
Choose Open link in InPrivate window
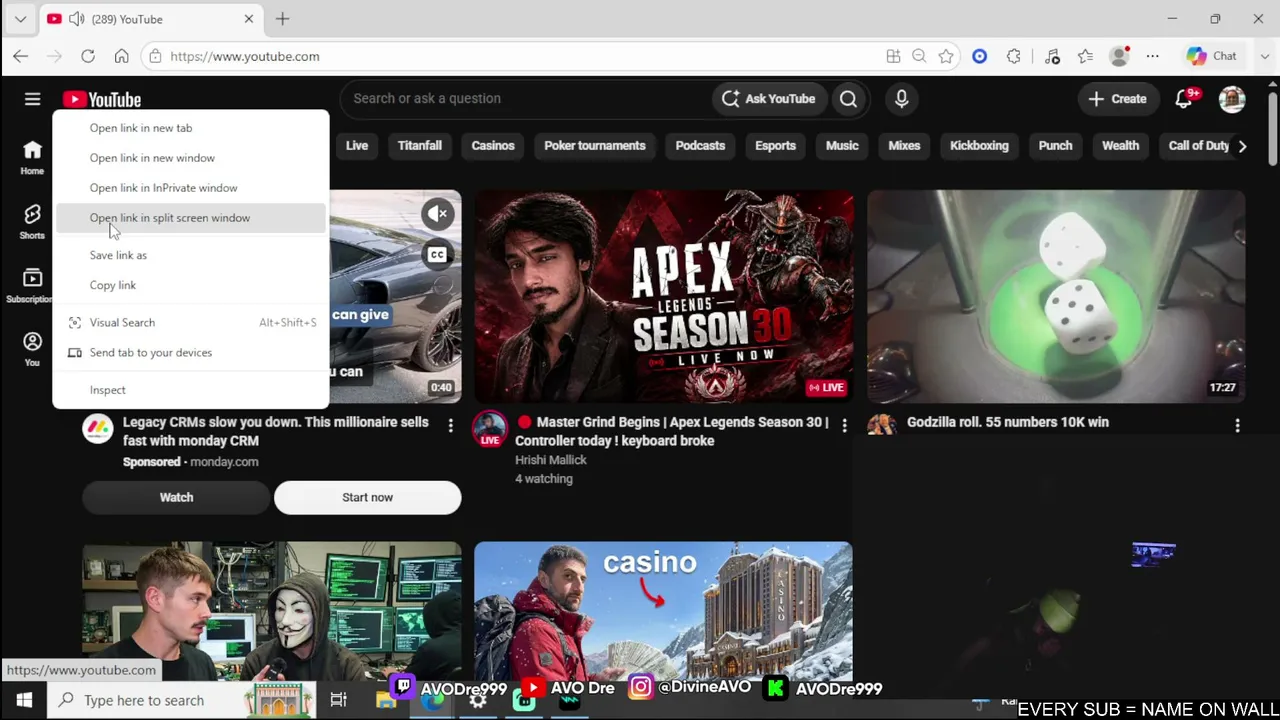(x=190, y=188)
